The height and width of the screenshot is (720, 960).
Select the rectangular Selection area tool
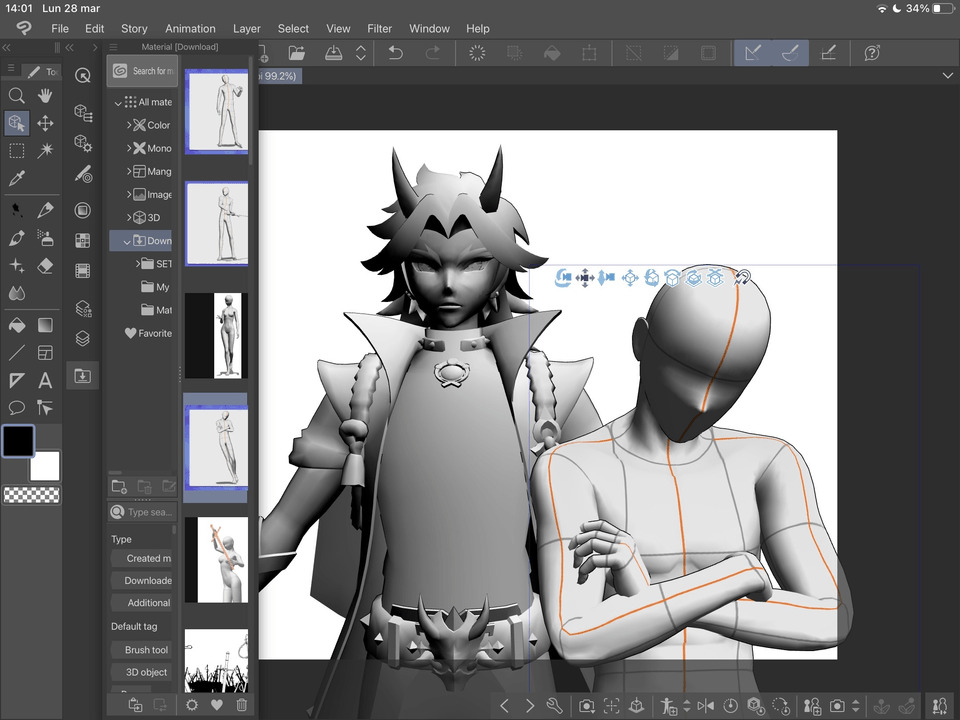[x=17, y=151]
